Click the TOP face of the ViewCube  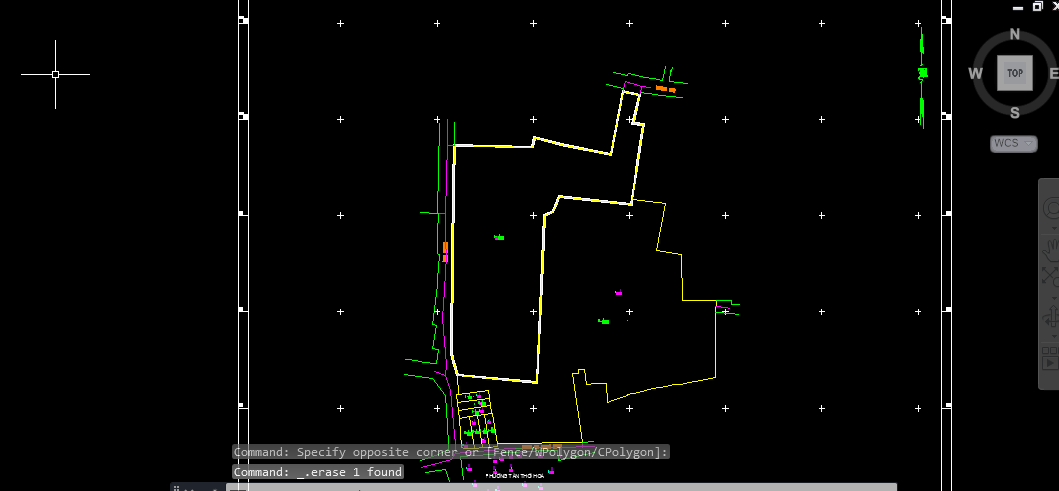click(x=1014, y=73)
